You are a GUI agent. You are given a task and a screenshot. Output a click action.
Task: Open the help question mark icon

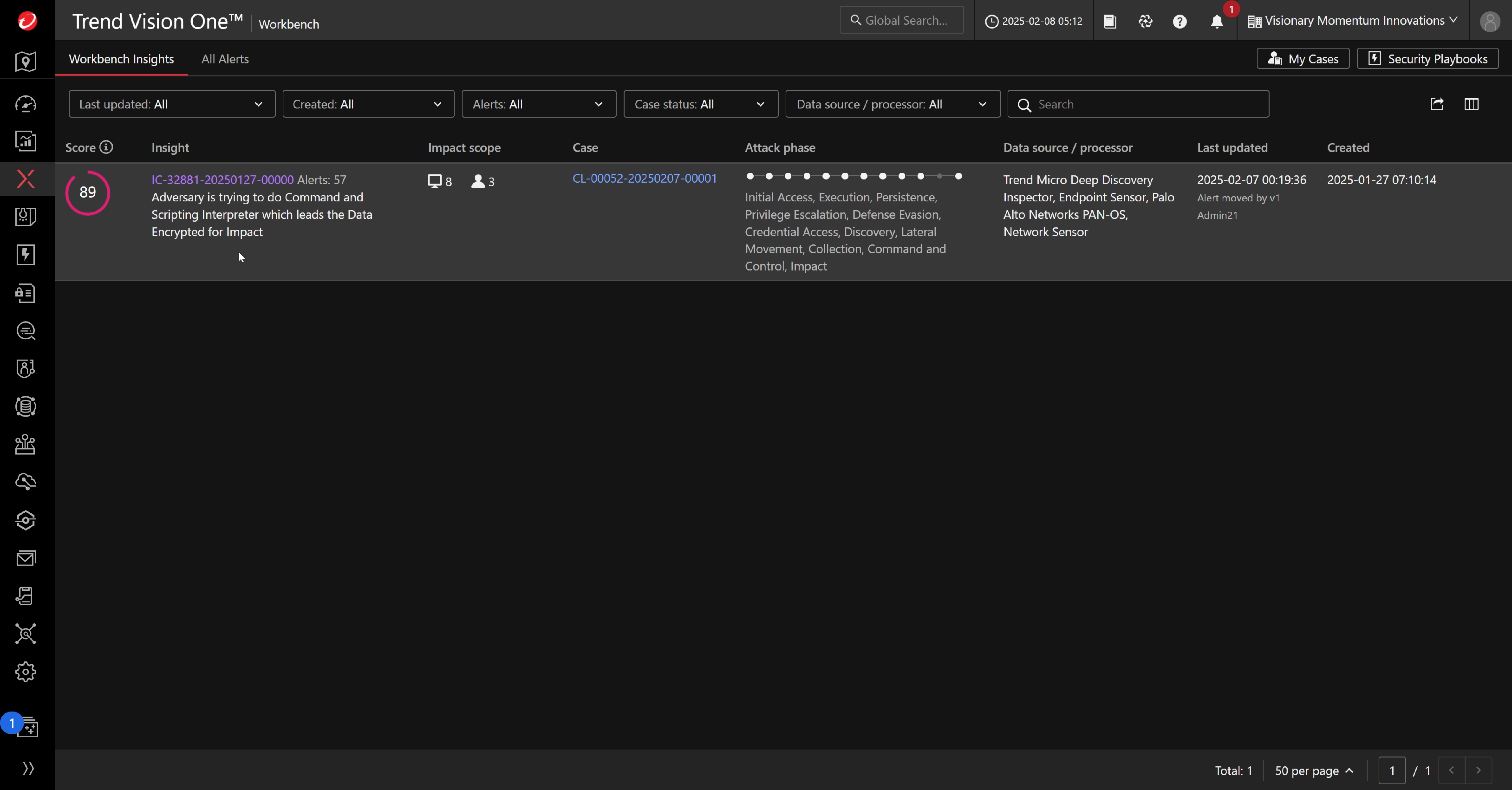[x=1180, y=22]
